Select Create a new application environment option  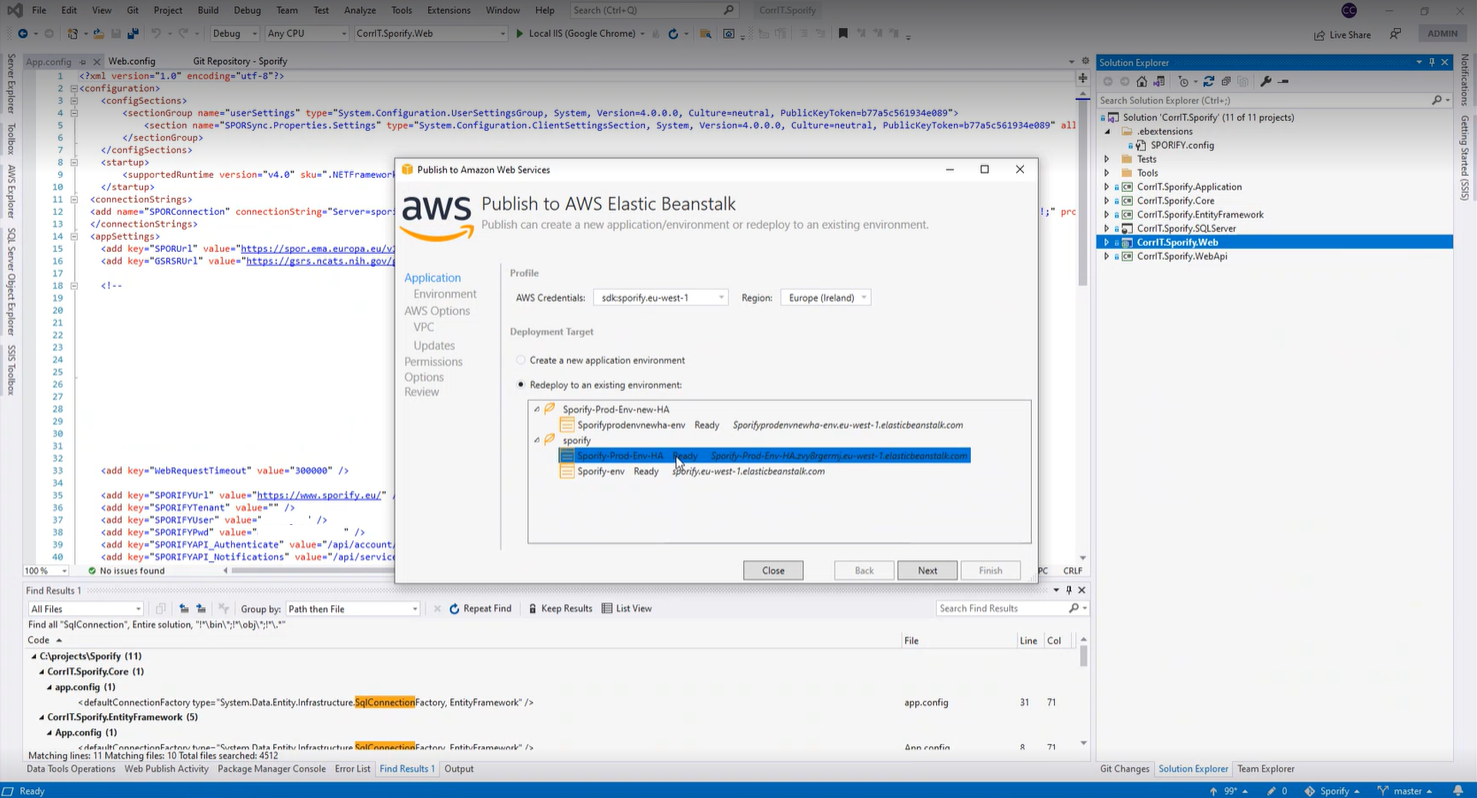pyautogui.click(x=521, y=360)
